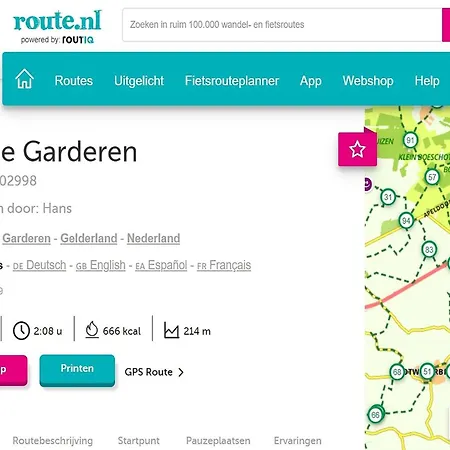
Task: Click the purple marker on map edge
Action: 368,184
